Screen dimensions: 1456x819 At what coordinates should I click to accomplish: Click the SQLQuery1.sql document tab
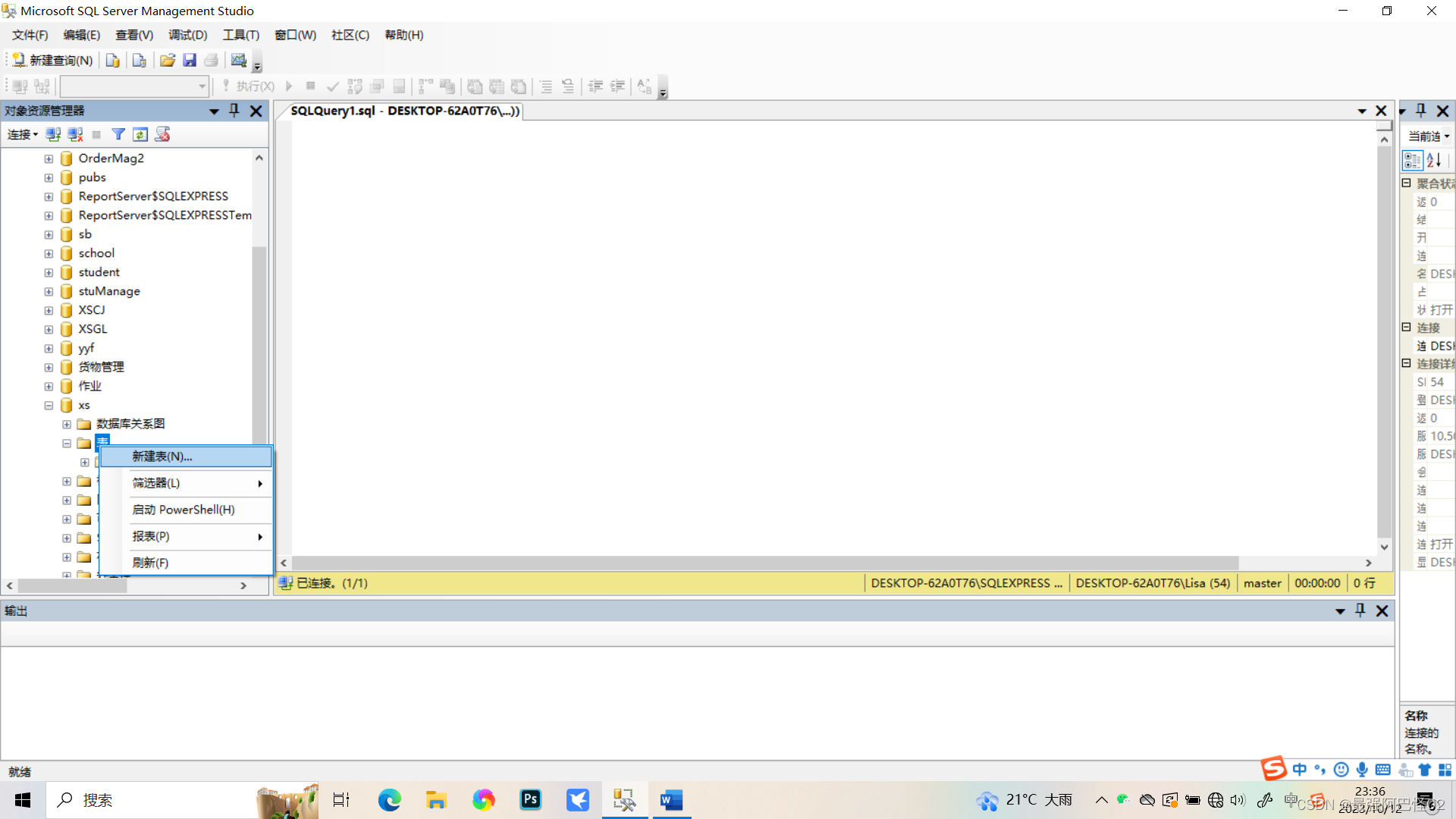coord(404,111)
